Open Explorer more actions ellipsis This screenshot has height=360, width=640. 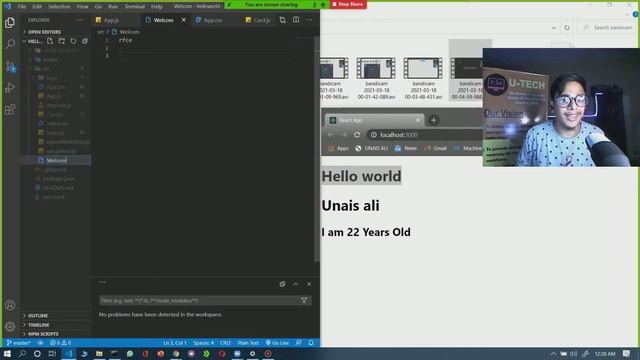[x=80, y=20]
